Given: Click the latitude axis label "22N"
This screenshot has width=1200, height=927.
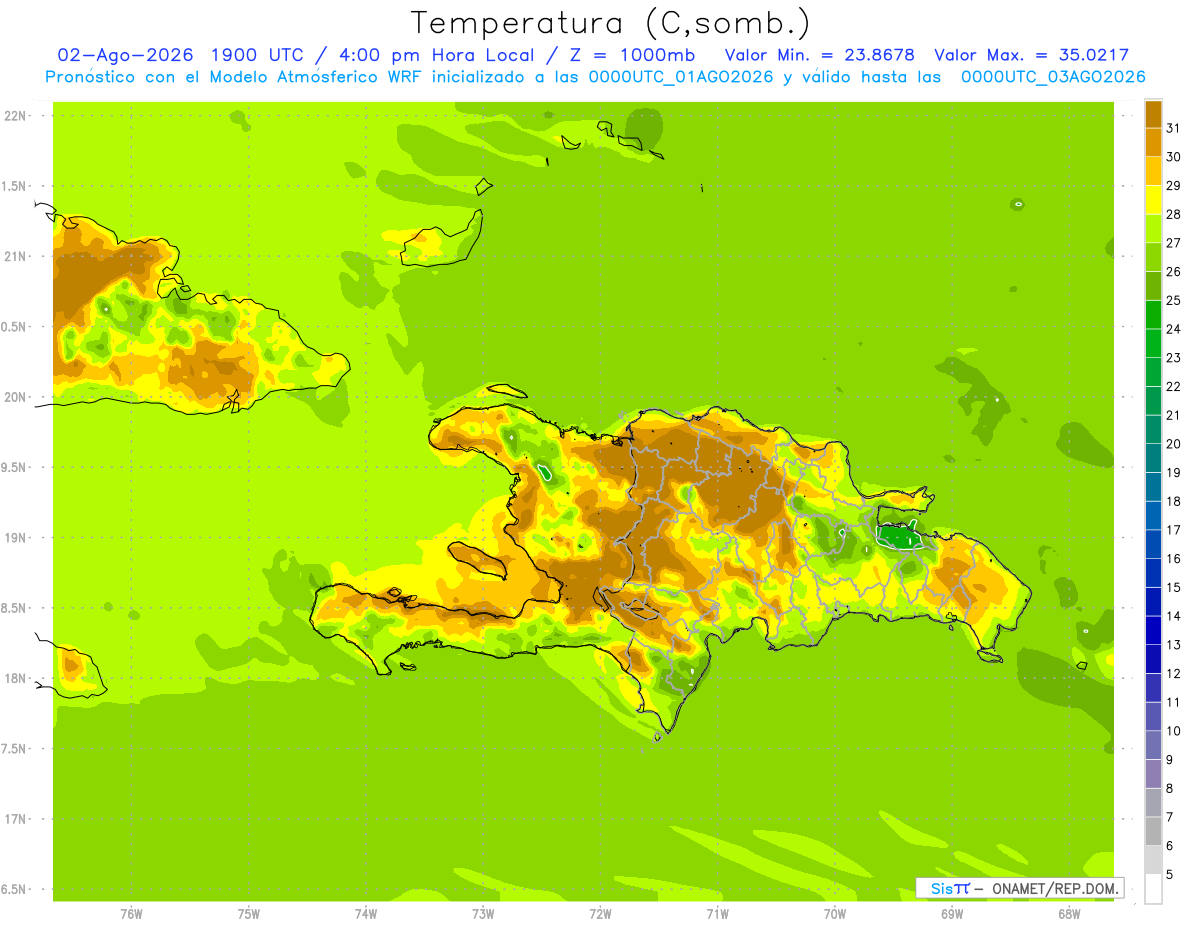Looking at the screenshot, I should pos(16,116).
